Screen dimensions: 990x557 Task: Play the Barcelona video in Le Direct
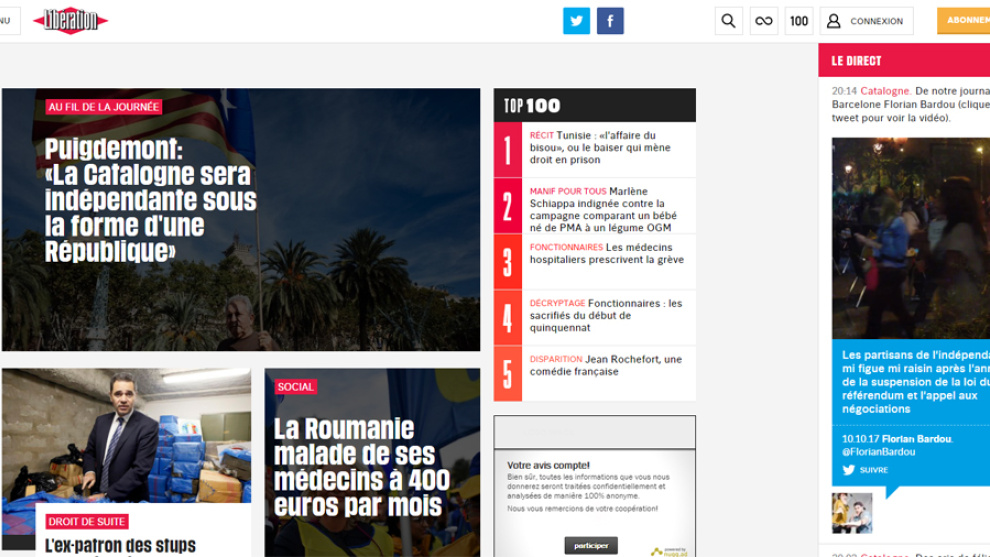pos(910,238)
